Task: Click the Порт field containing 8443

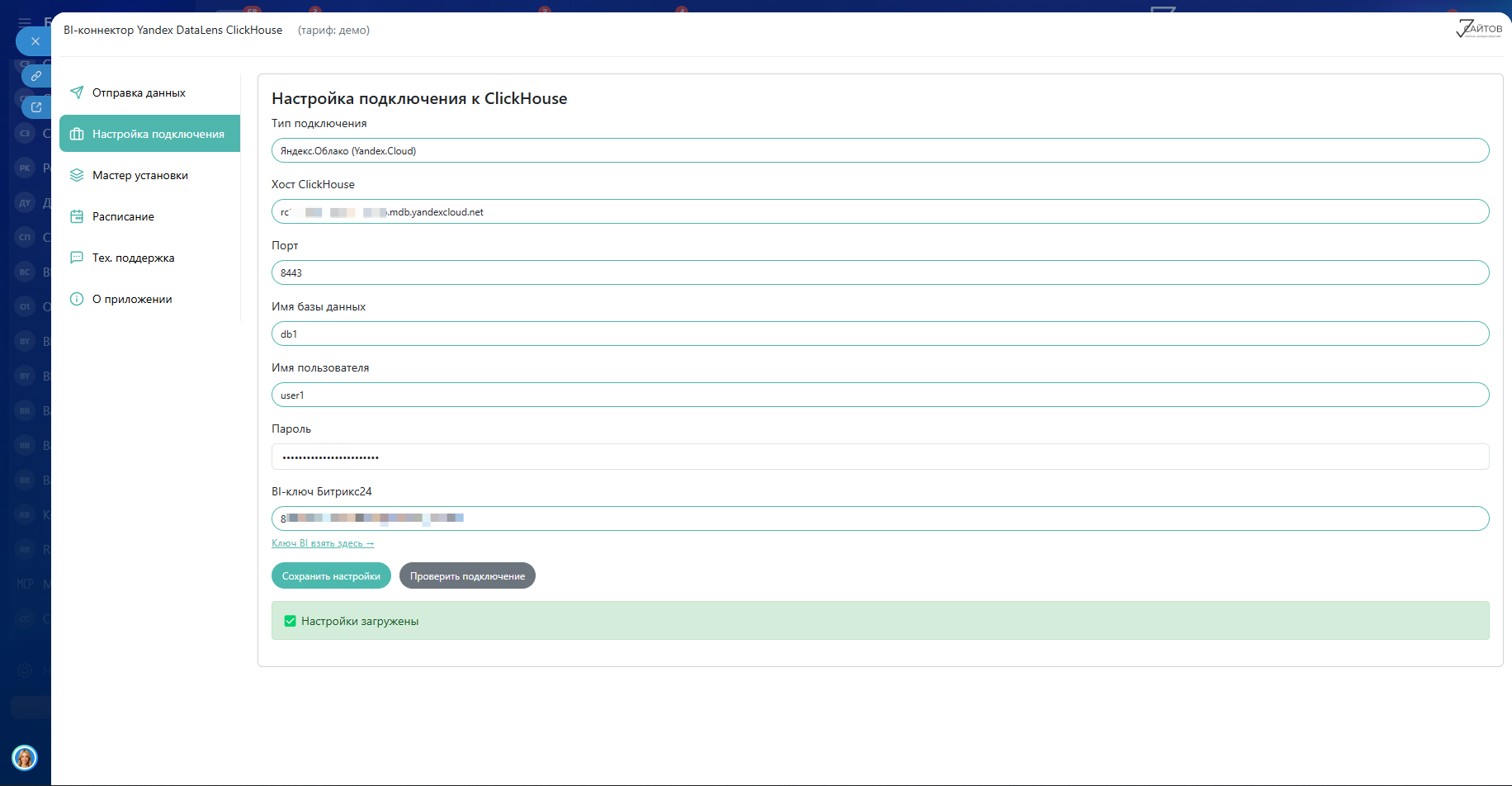Action: coord(880,272)
